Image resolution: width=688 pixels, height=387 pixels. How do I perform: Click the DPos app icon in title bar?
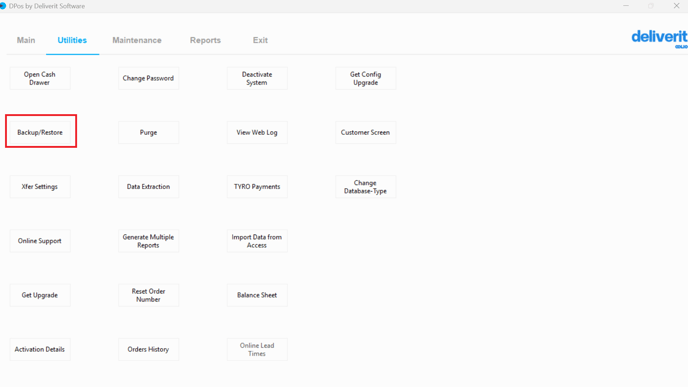coord(3,6)
